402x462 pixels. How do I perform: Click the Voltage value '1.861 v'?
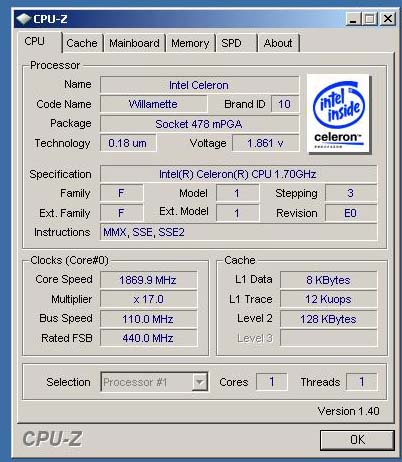pos(265,143)
